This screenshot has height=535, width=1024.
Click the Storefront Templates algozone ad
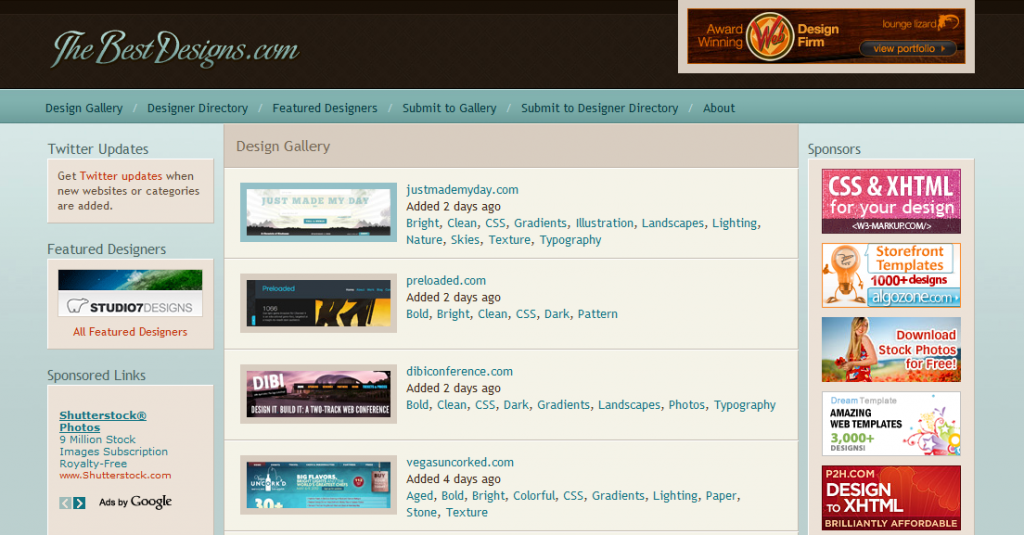tap(891, 275)
